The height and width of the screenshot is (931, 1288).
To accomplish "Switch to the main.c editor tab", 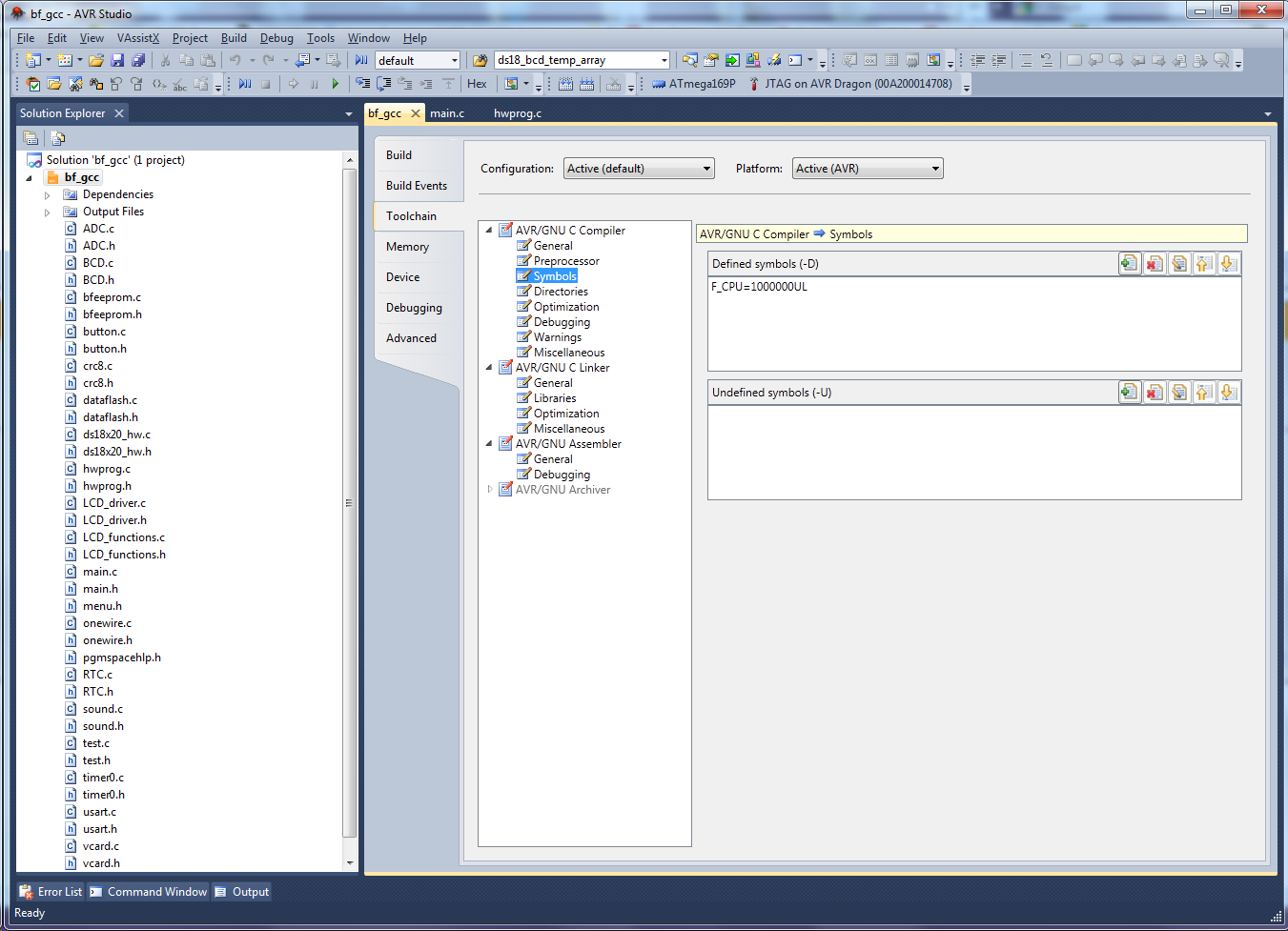I will (447, 113).
